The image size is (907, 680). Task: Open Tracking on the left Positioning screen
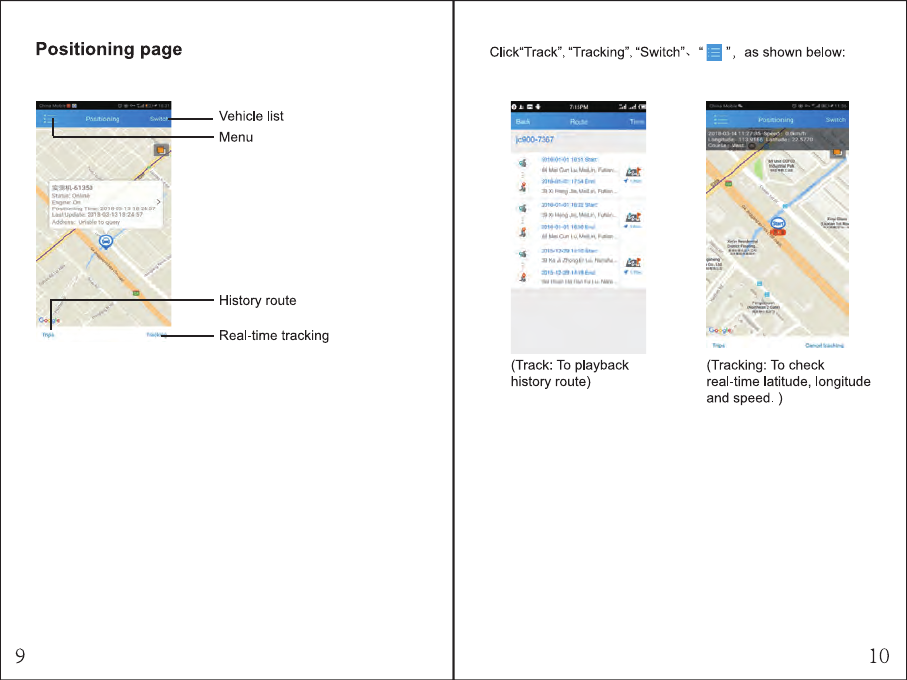[157, 335]
